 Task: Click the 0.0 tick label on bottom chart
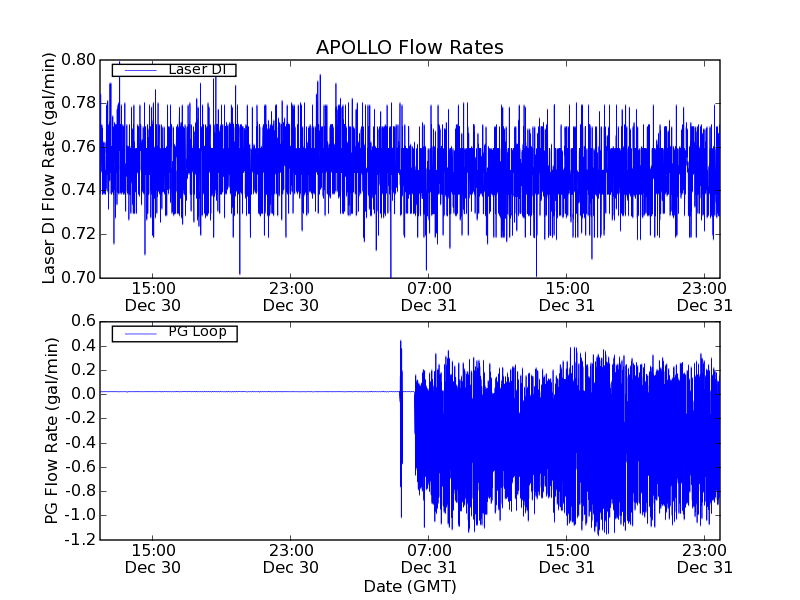coord(83,394)
